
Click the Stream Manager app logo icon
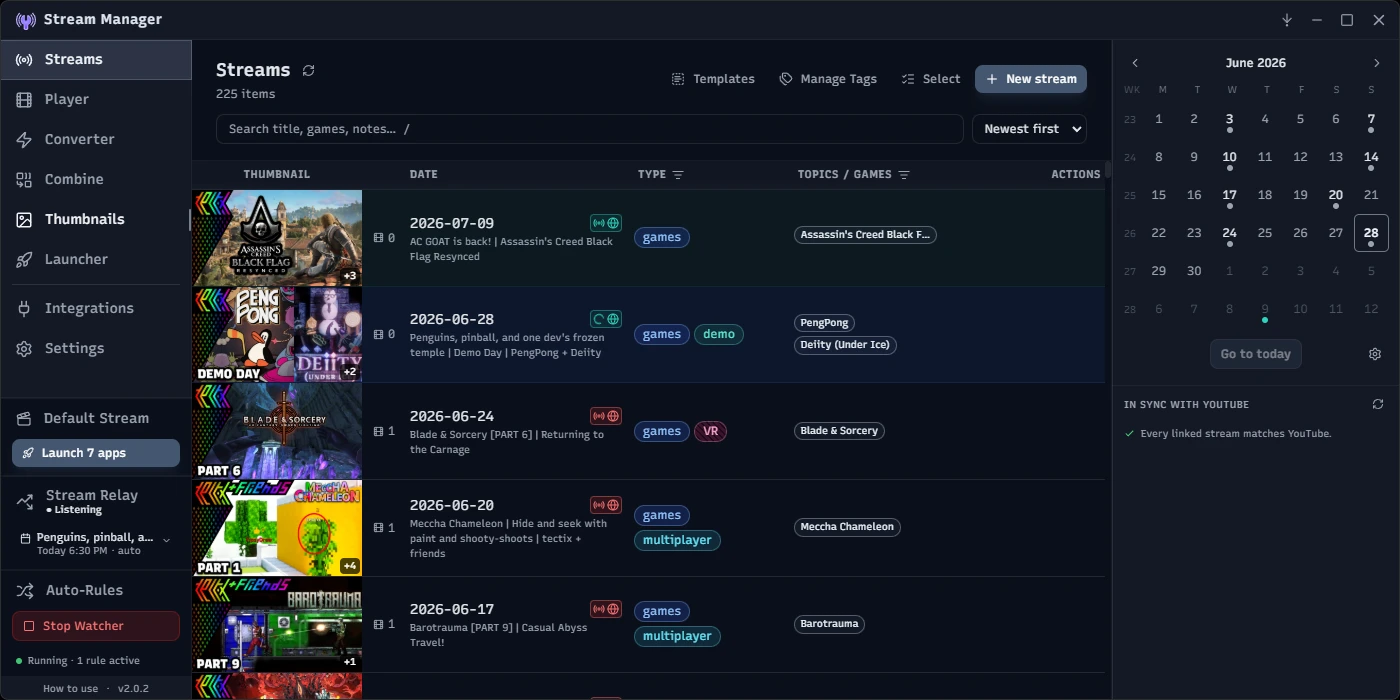(26, 20)
